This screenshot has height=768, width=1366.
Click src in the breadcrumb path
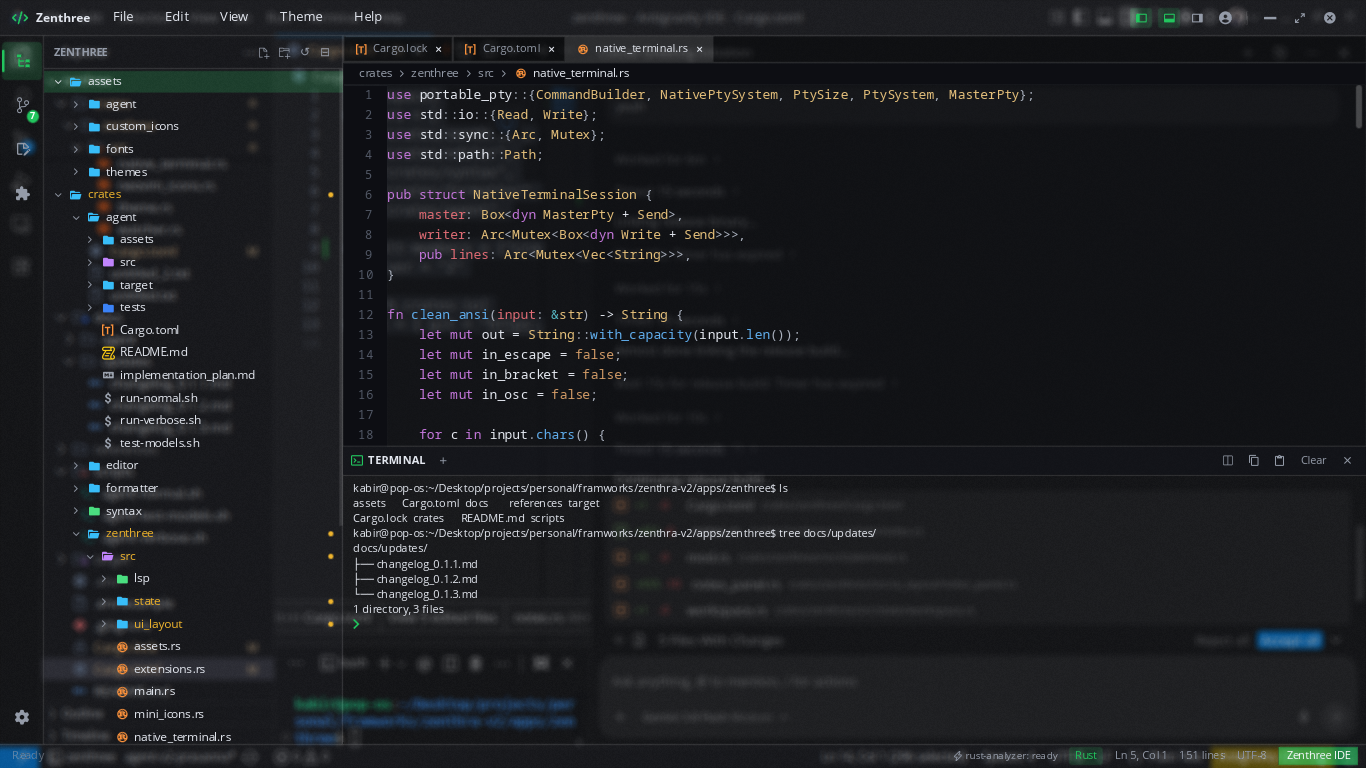486,73
